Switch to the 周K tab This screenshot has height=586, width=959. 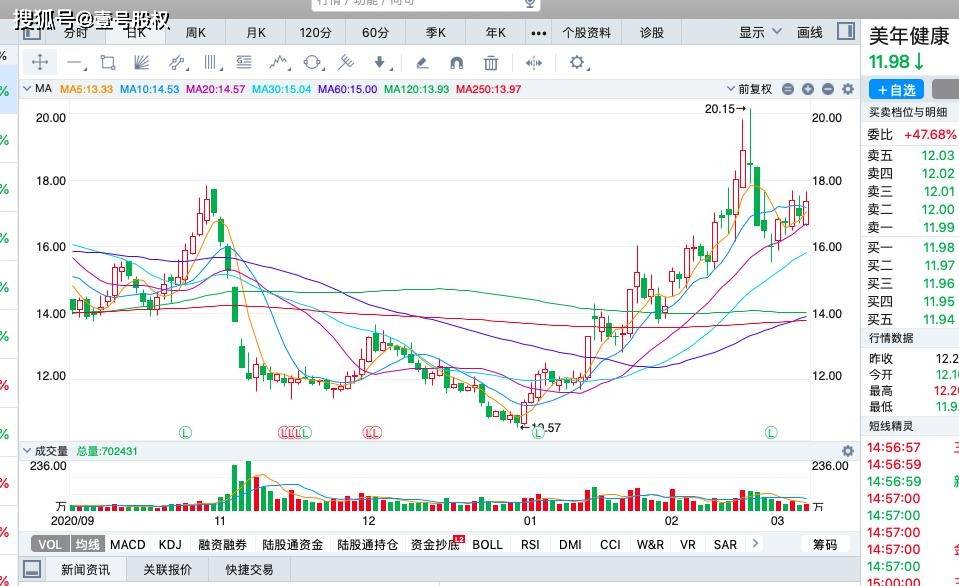pyautogui.click(x=196, y=32)
